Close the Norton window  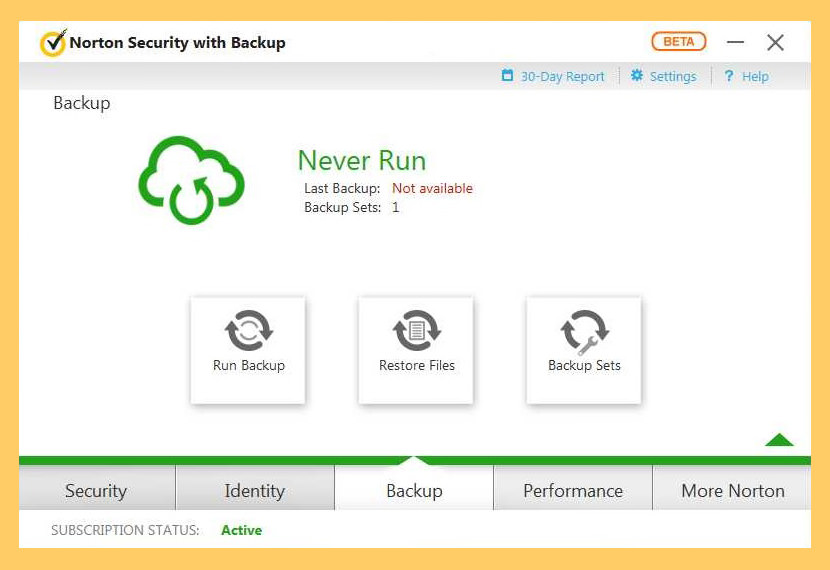point(775,42)
